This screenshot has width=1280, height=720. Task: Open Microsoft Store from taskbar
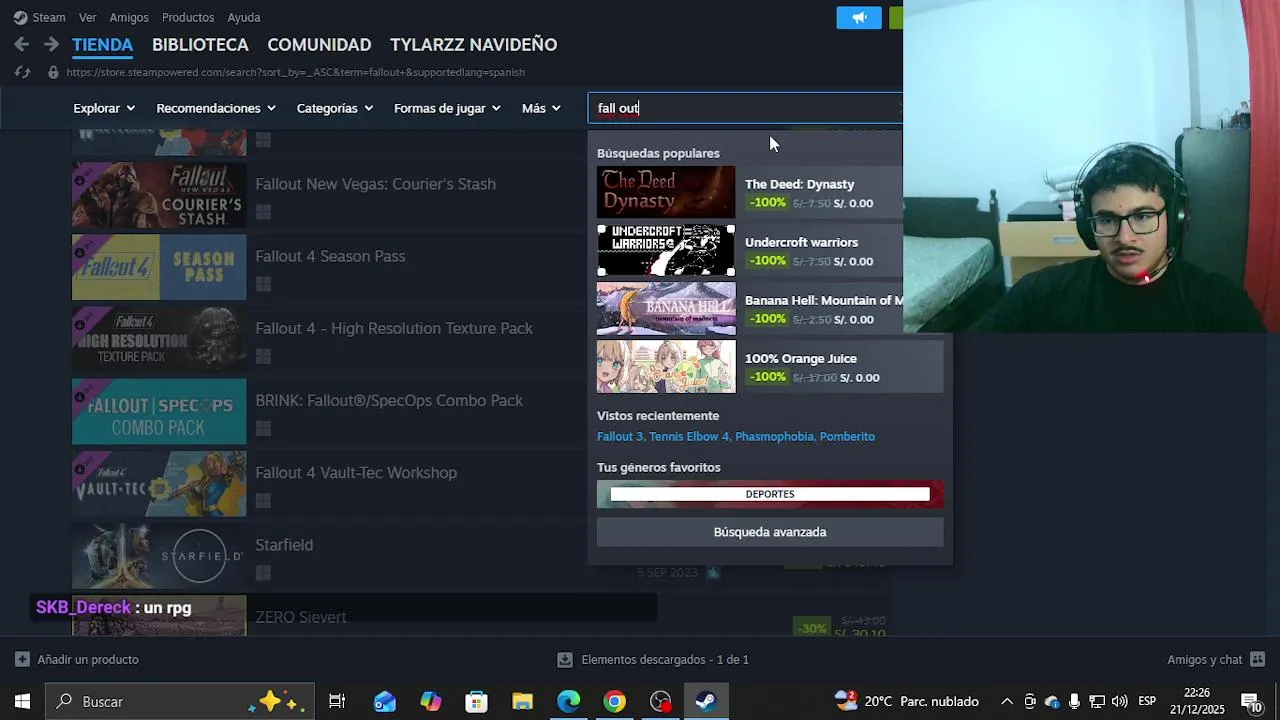pyautogui.click(x=476, y=702)
